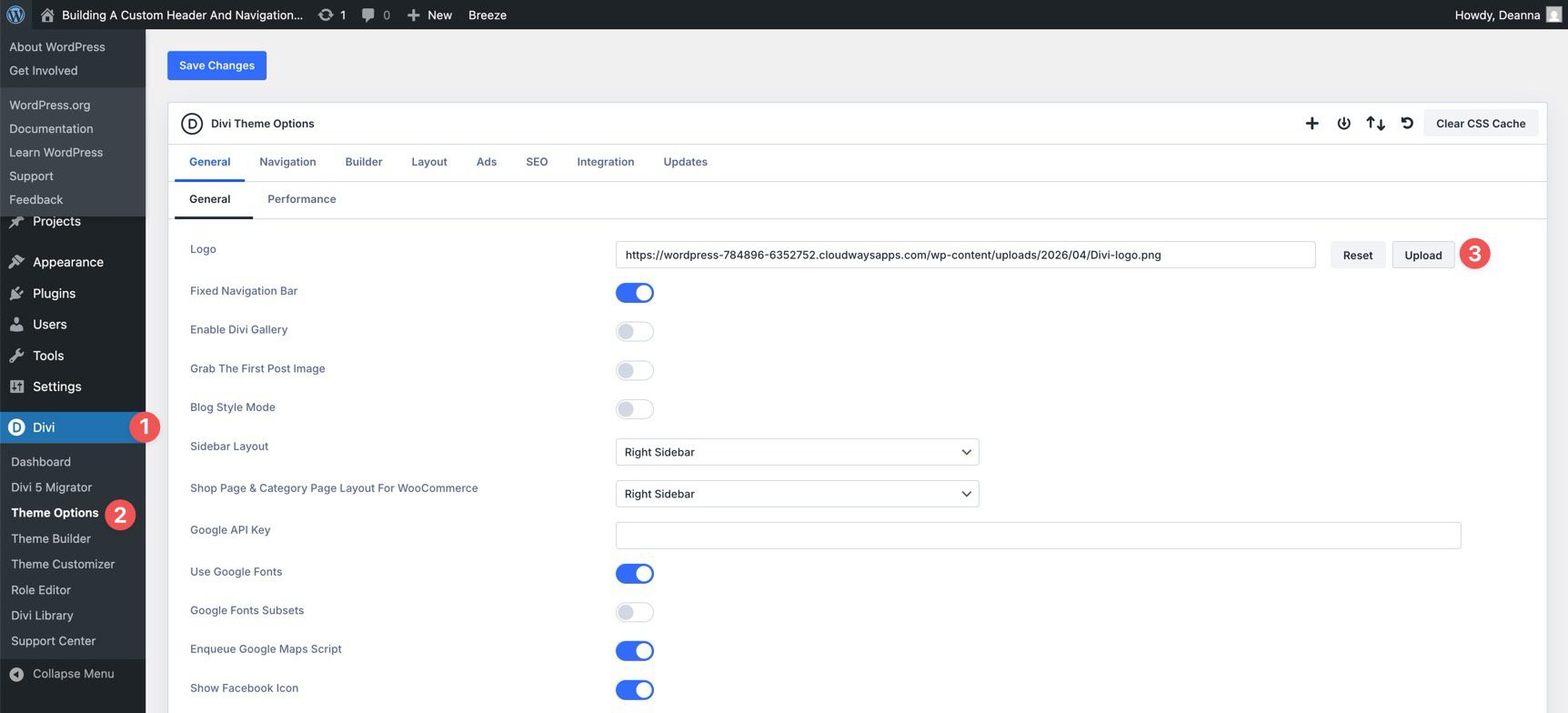Viewport: 1568px width, 713px height.
Task: Click the power icon in Divi options header
Action: coord(1343,124)
